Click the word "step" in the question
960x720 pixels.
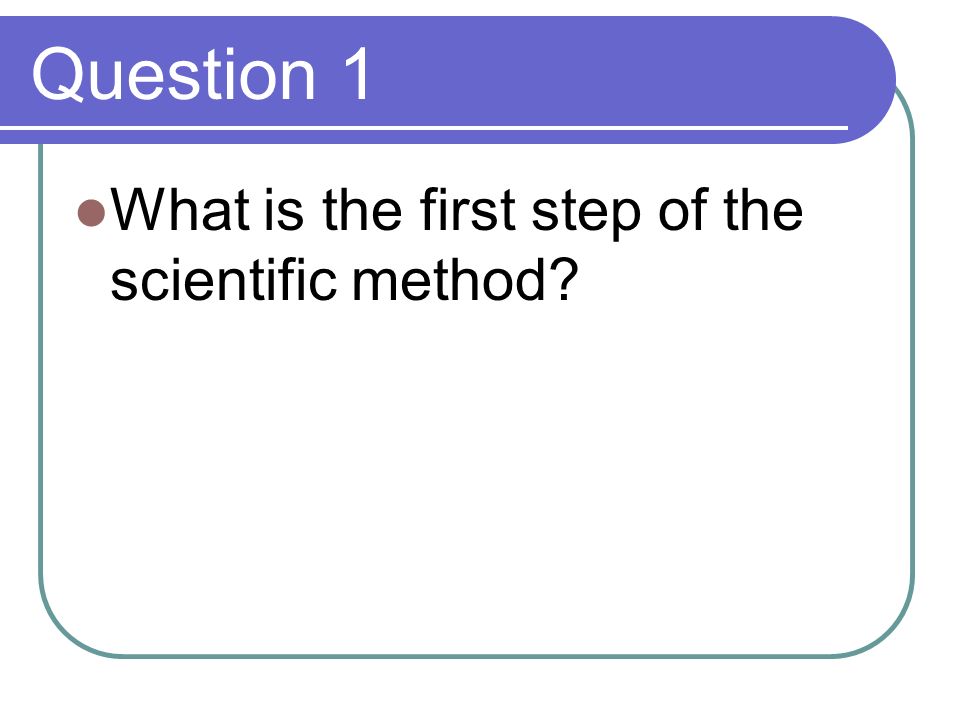(x=586, y=213)
